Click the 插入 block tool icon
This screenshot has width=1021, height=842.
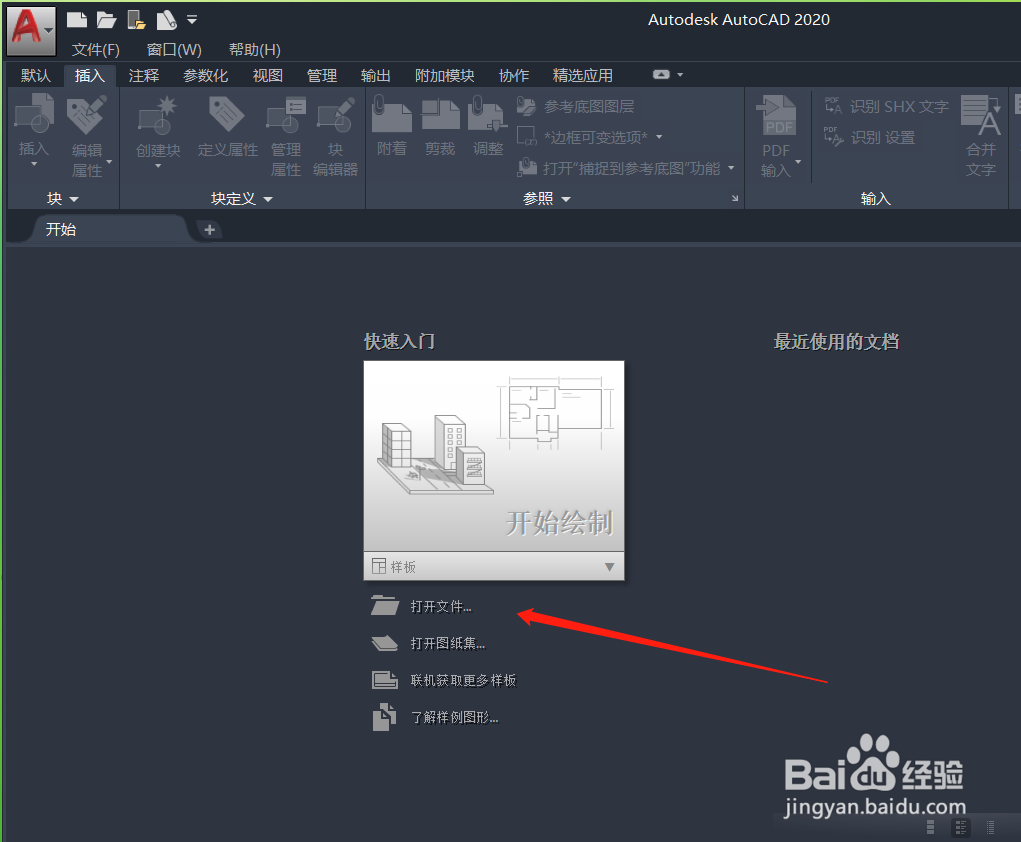34,114
